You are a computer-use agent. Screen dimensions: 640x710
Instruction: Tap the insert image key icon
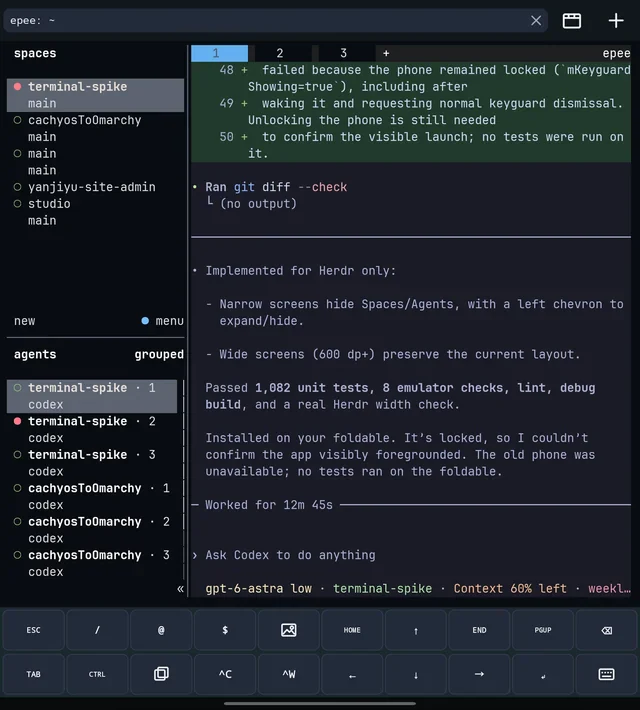289,630
